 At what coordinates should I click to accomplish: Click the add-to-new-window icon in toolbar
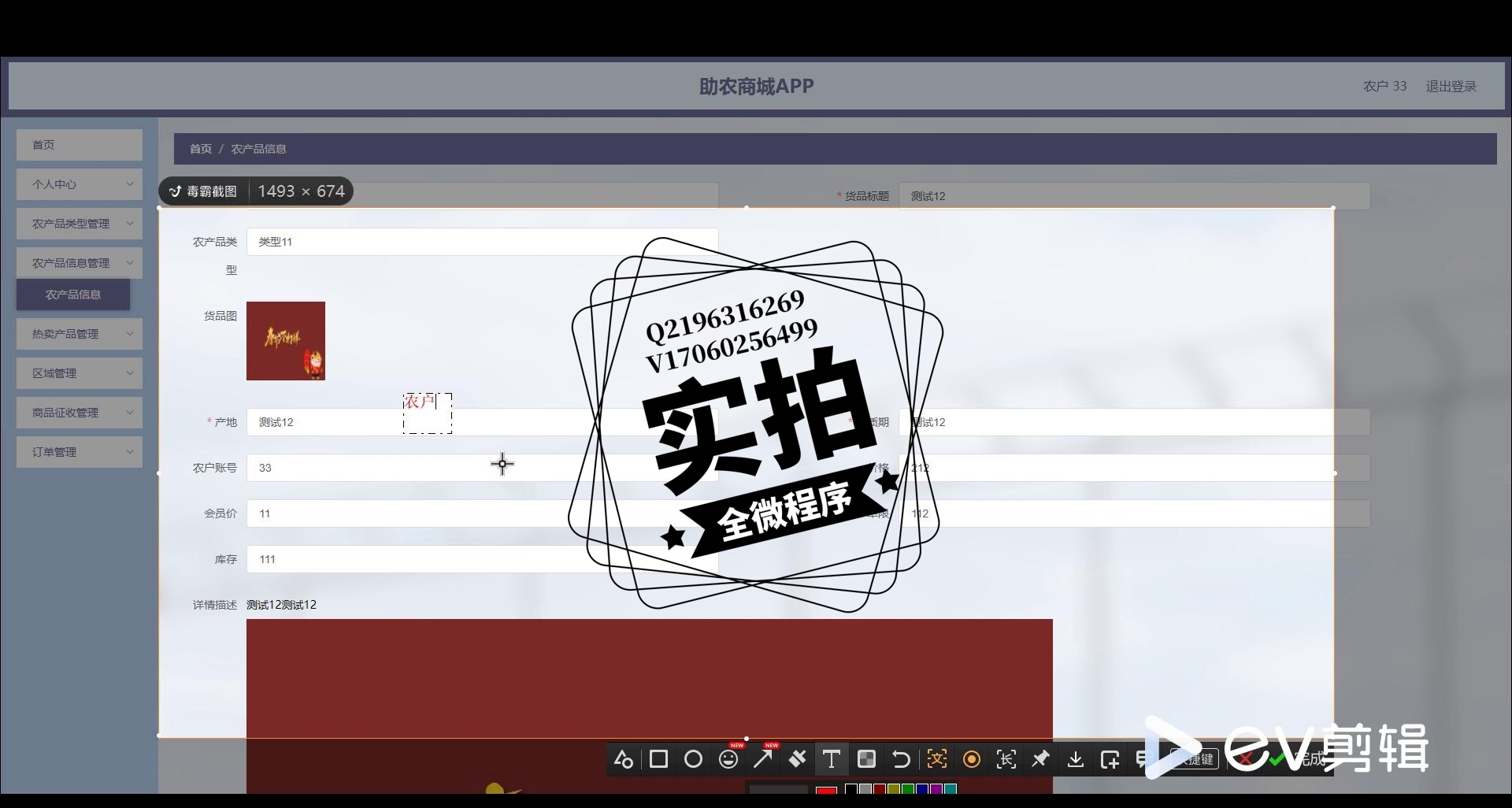point(1110,759)
